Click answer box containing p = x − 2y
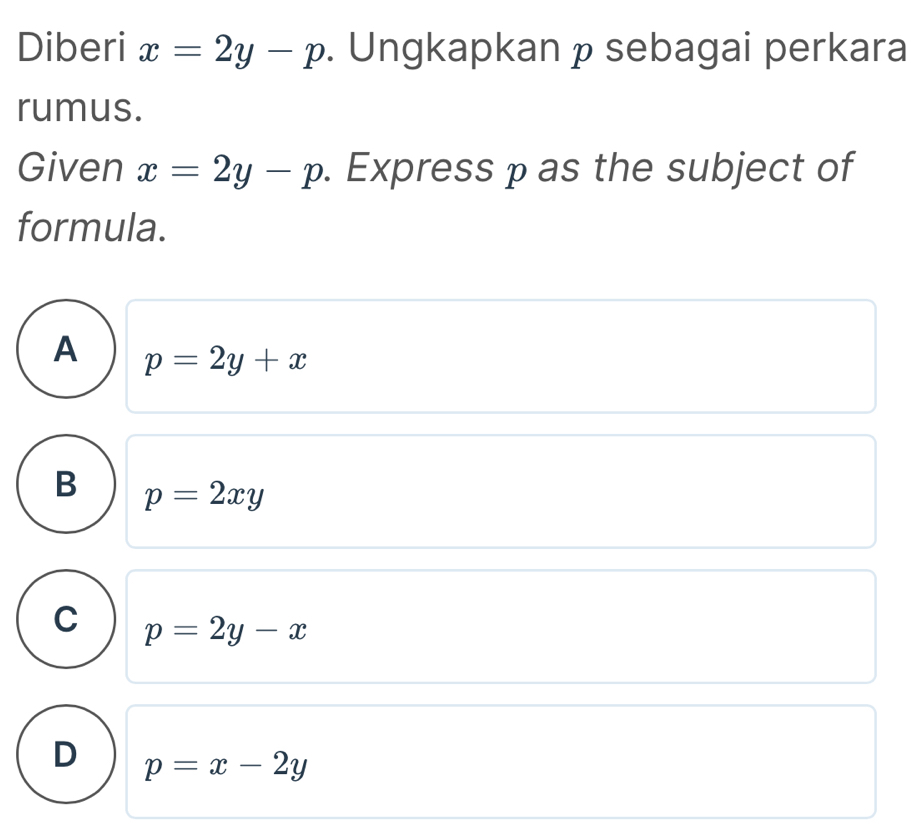922x831 pixels. click(500, 761)
